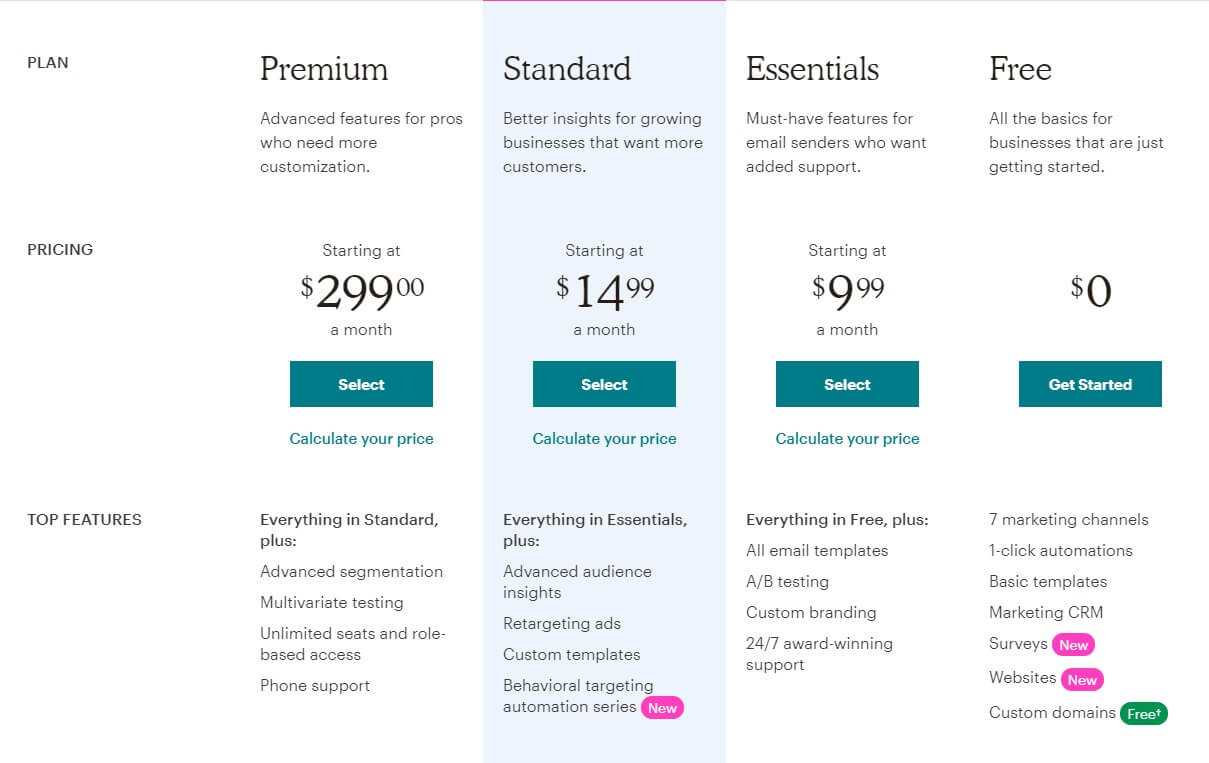Click the Standard plan heading
The image size is (1209, 763).
pyautogui.click(x=567, y=69)
